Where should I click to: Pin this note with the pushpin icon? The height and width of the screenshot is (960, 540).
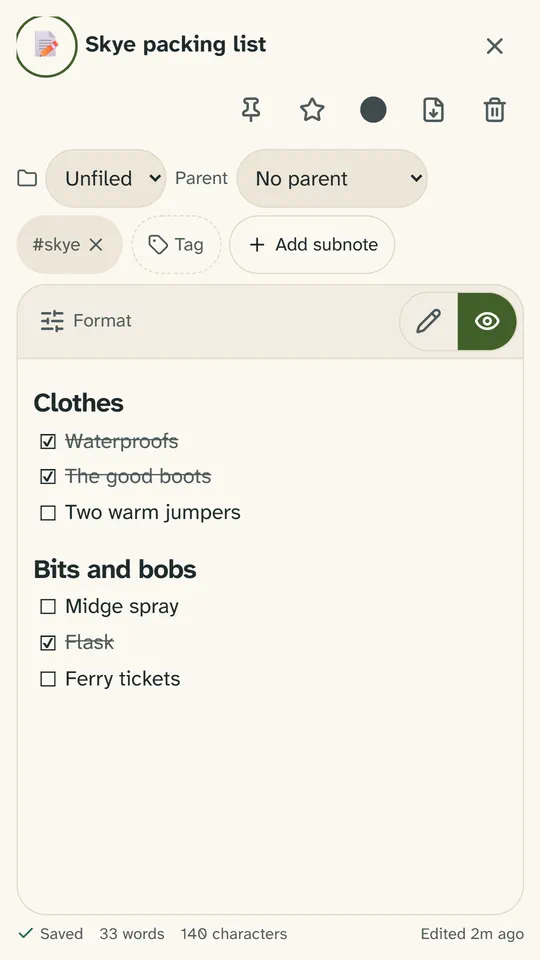(x=251, y=110)
